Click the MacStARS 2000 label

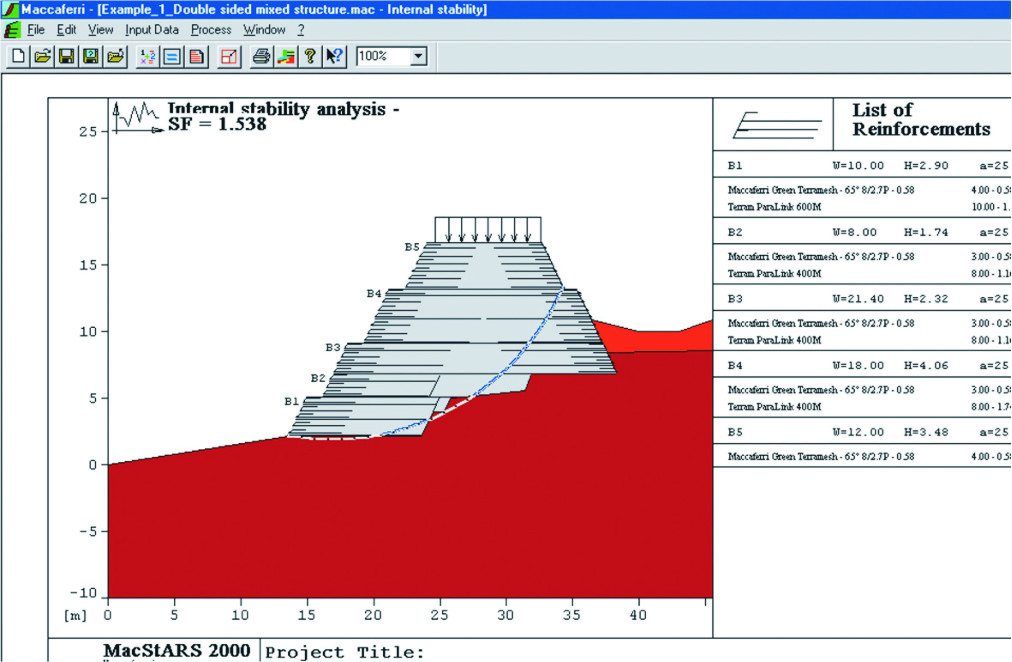[176, 650]
